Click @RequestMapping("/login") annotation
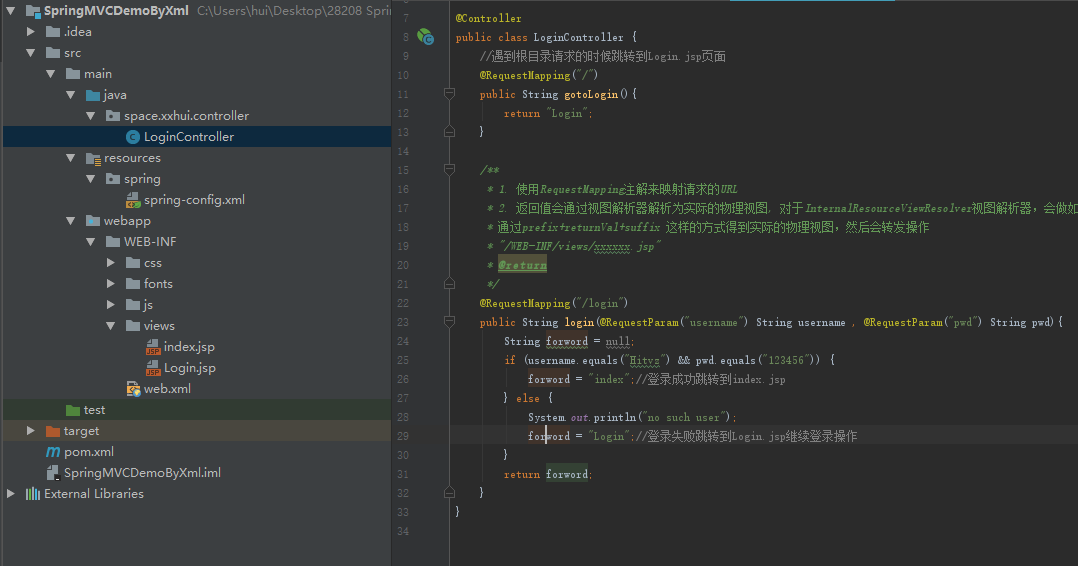The image size is (1078, 566). coord(553,303)
